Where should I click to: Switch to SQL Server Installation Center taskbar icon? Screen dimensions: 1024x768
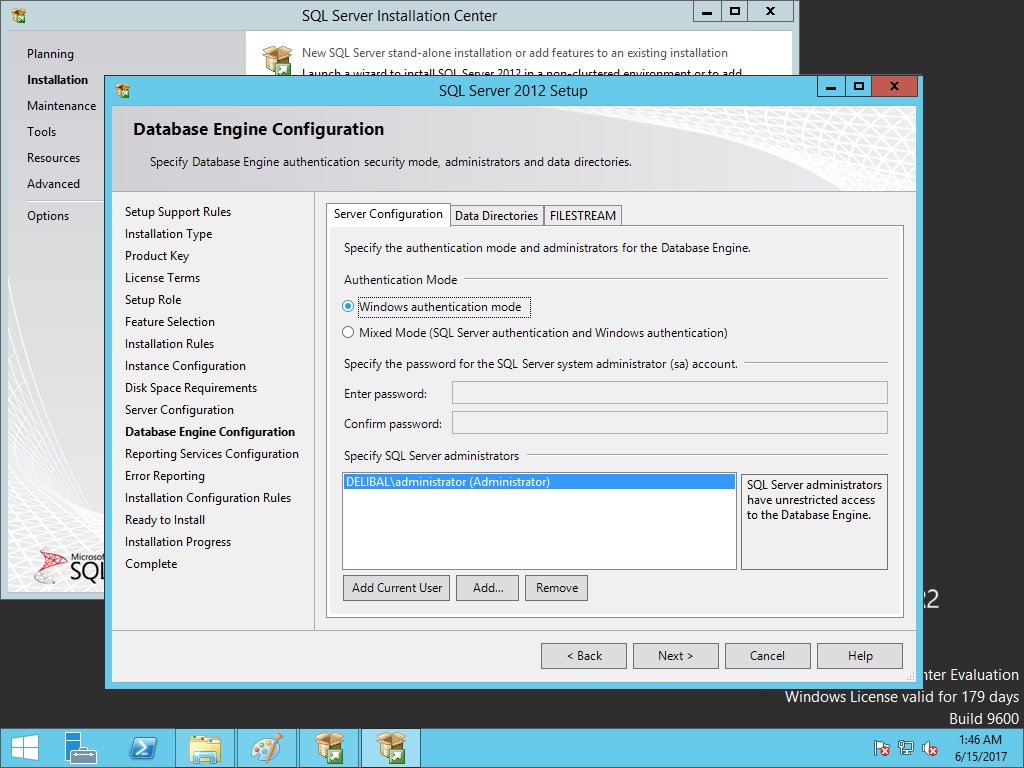pyautogui.click(x=329, y=748)
